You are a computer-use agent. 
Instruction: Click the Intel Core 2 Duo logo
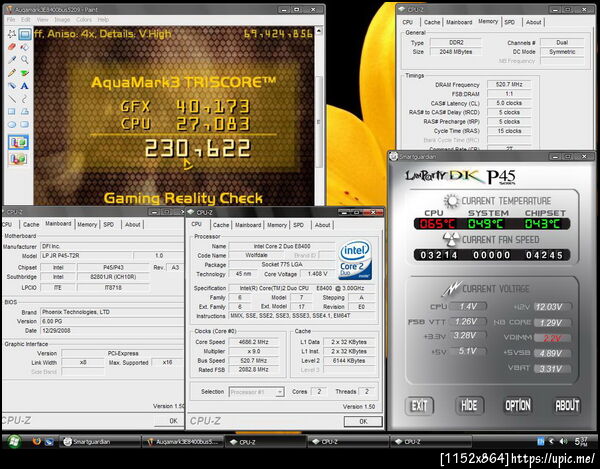click(x=355, y=260)
